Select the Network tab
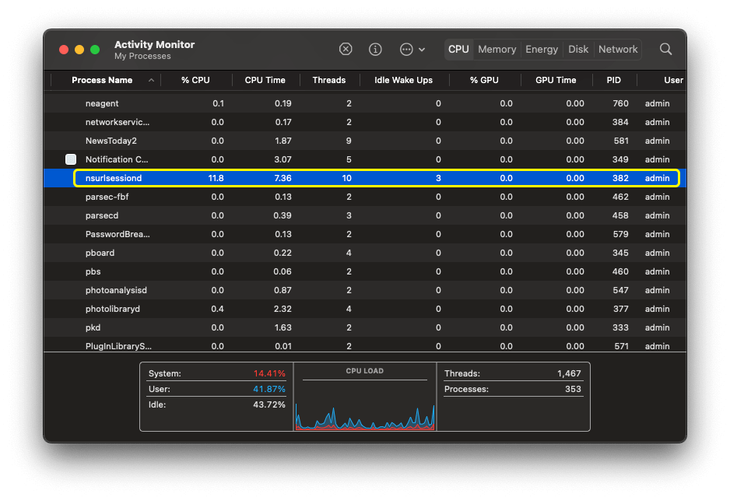 (618, 49)
